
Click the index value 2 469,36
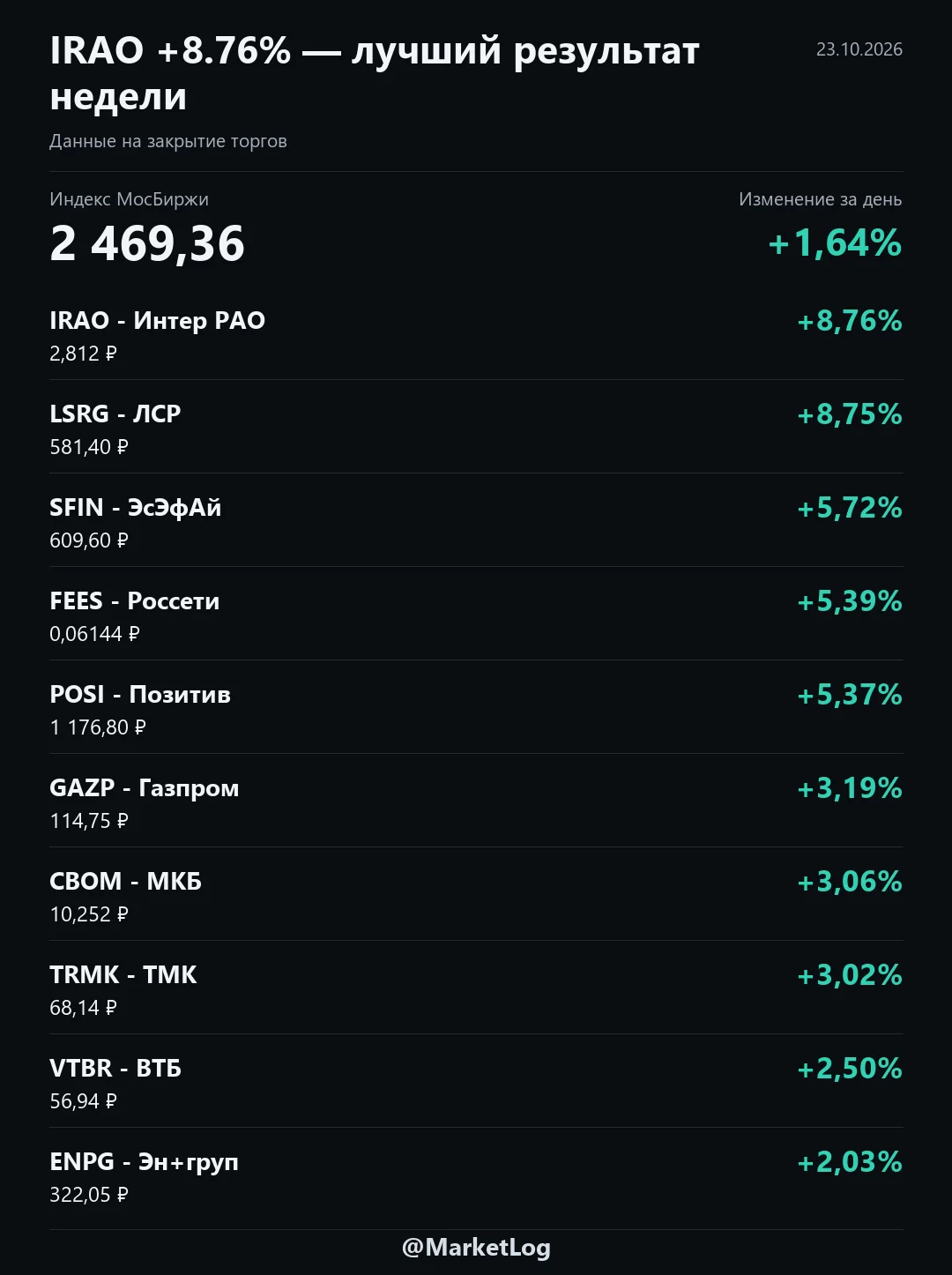147,243
